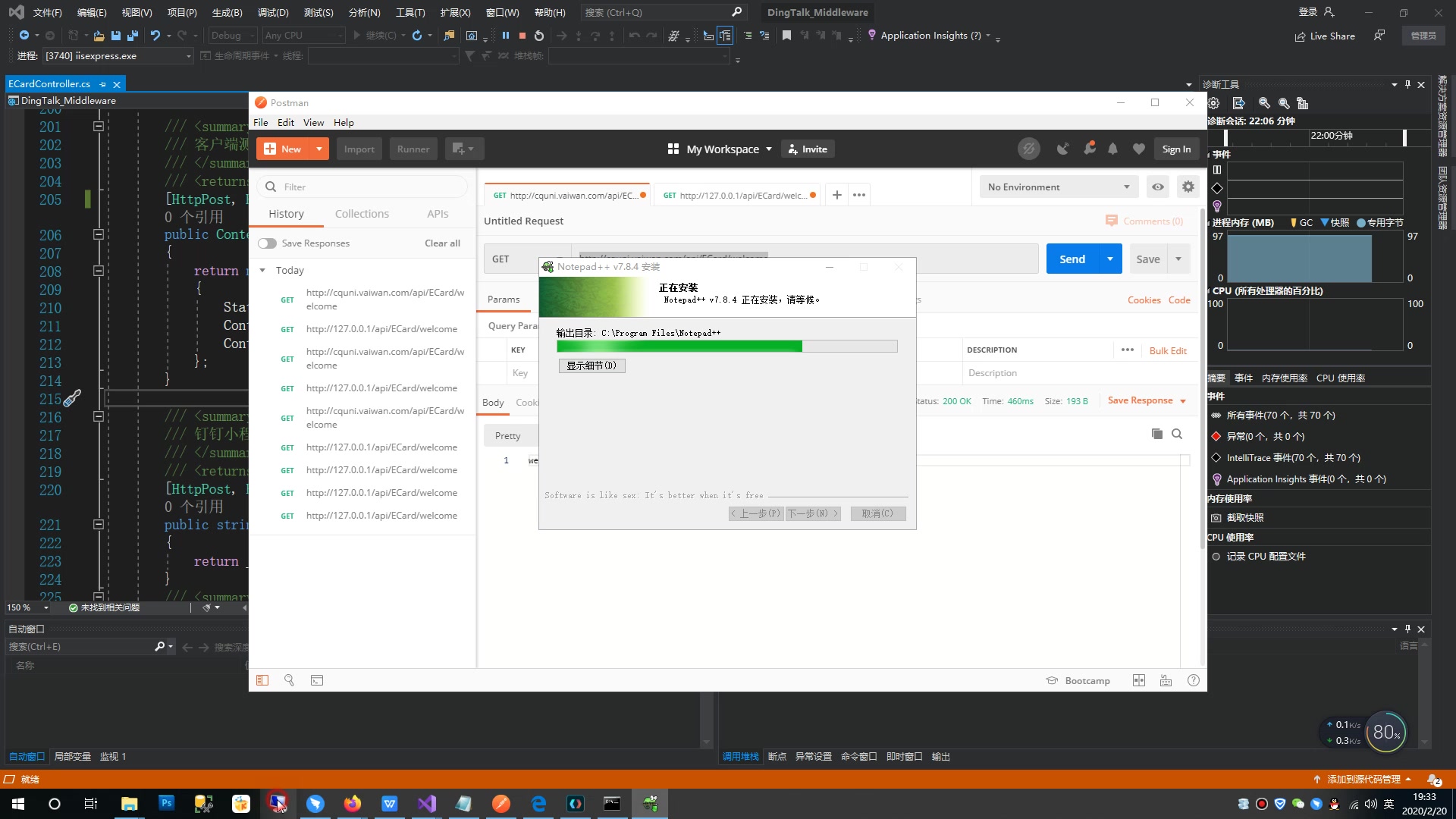Screen dimensions: 1456x819
Task: Open Postman View menu
Action: [x=313, y=122]
